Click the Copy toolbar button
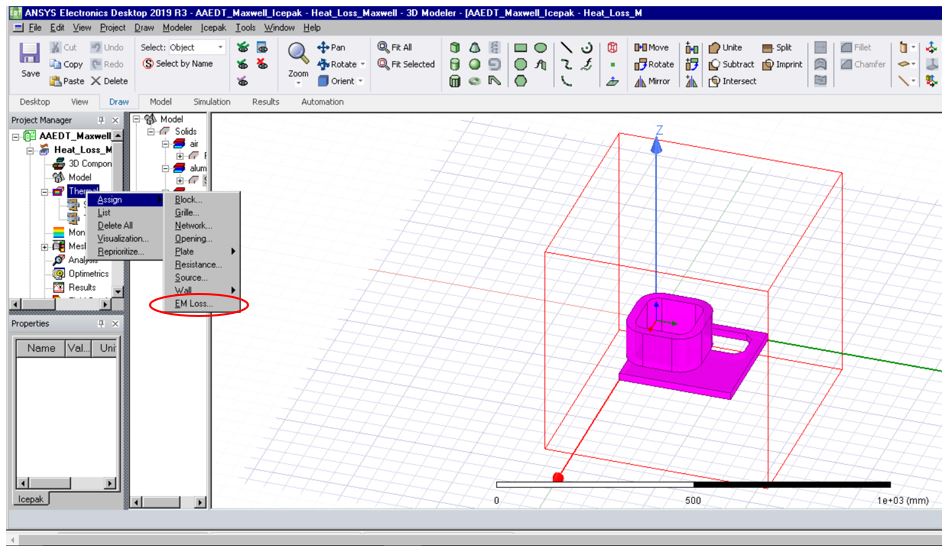950x553 pixels. tap(66, 64)
